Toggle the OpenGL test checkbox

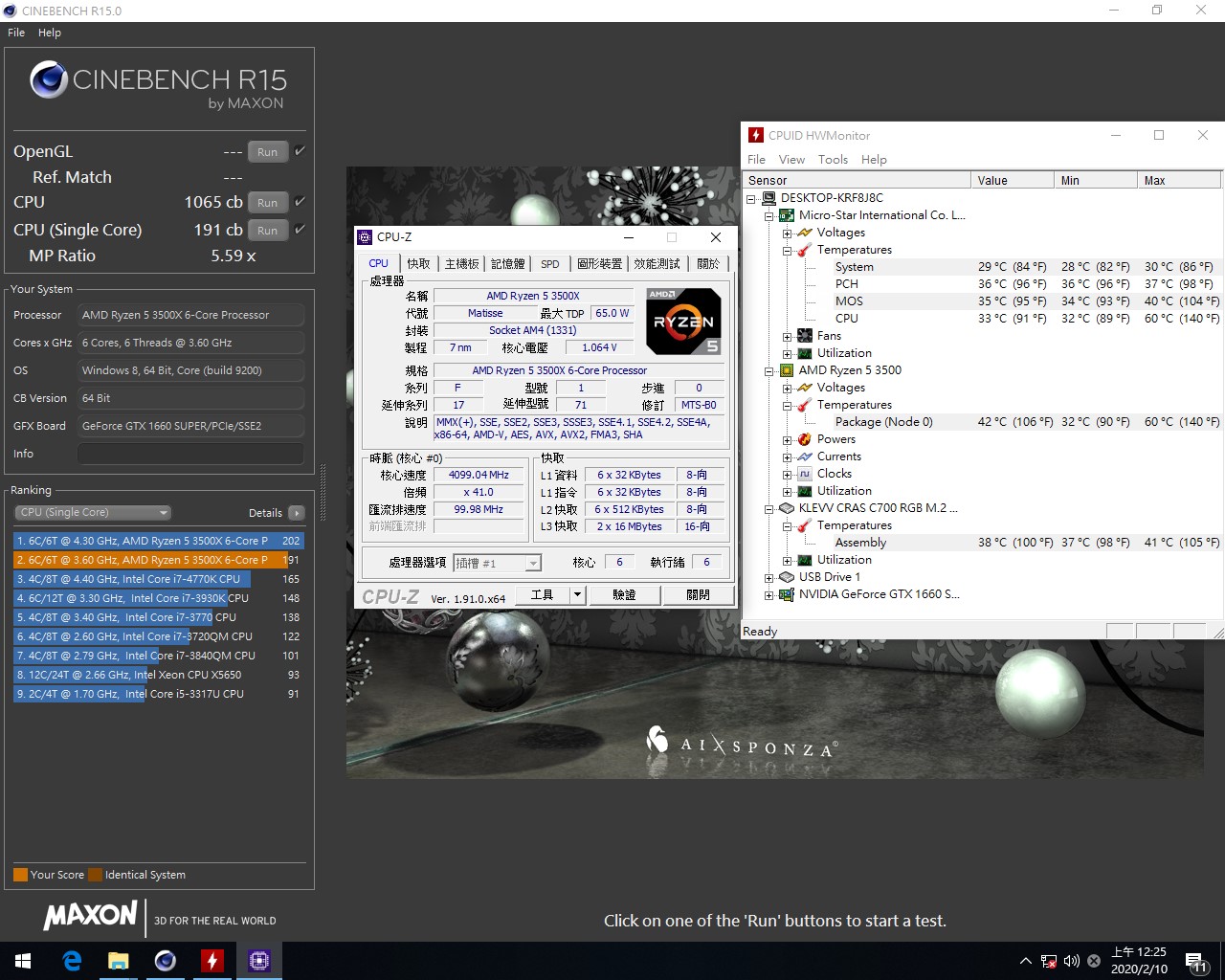300,150
